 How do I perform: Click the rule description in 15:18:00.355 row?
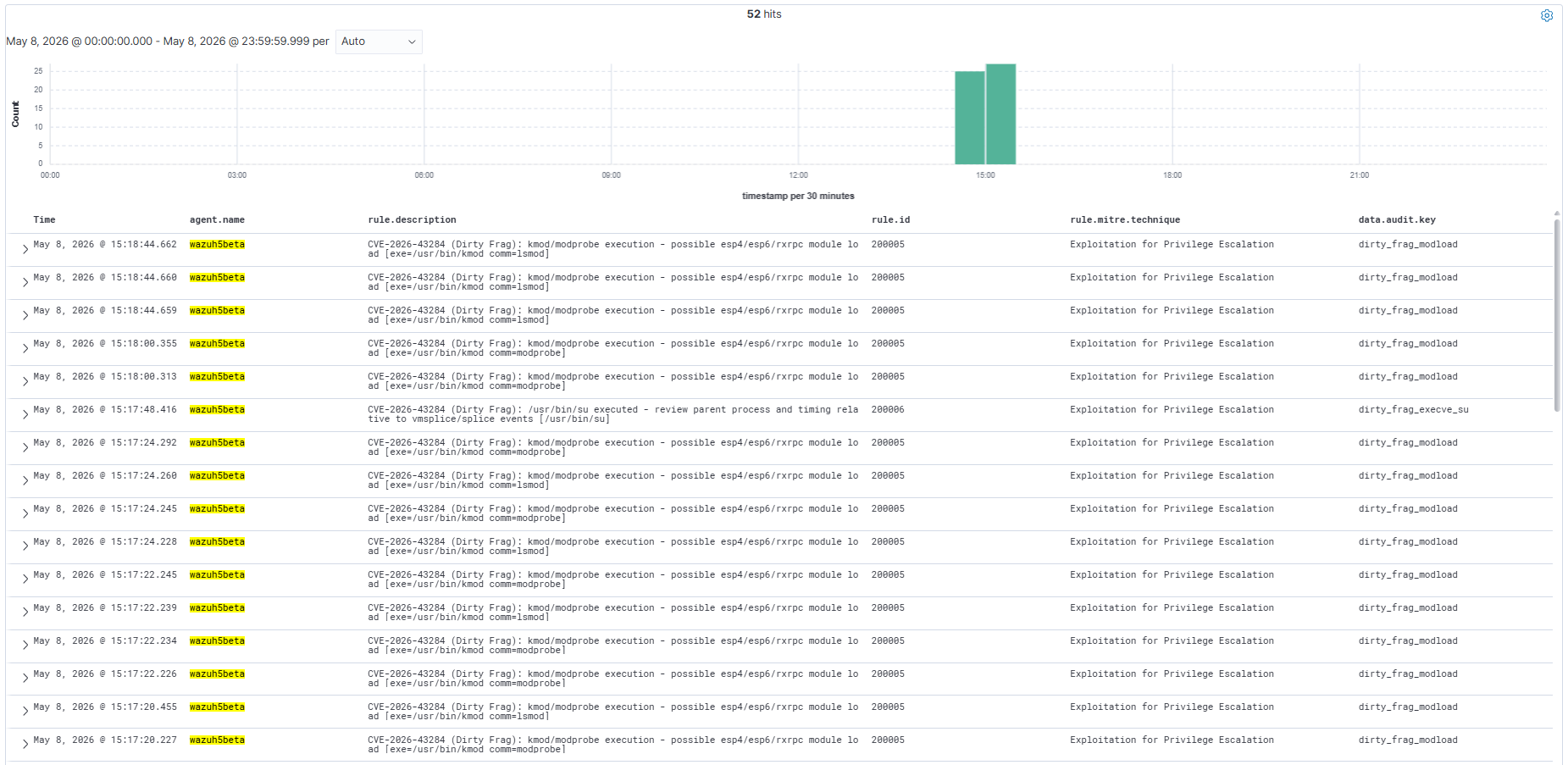click(612, 348)
